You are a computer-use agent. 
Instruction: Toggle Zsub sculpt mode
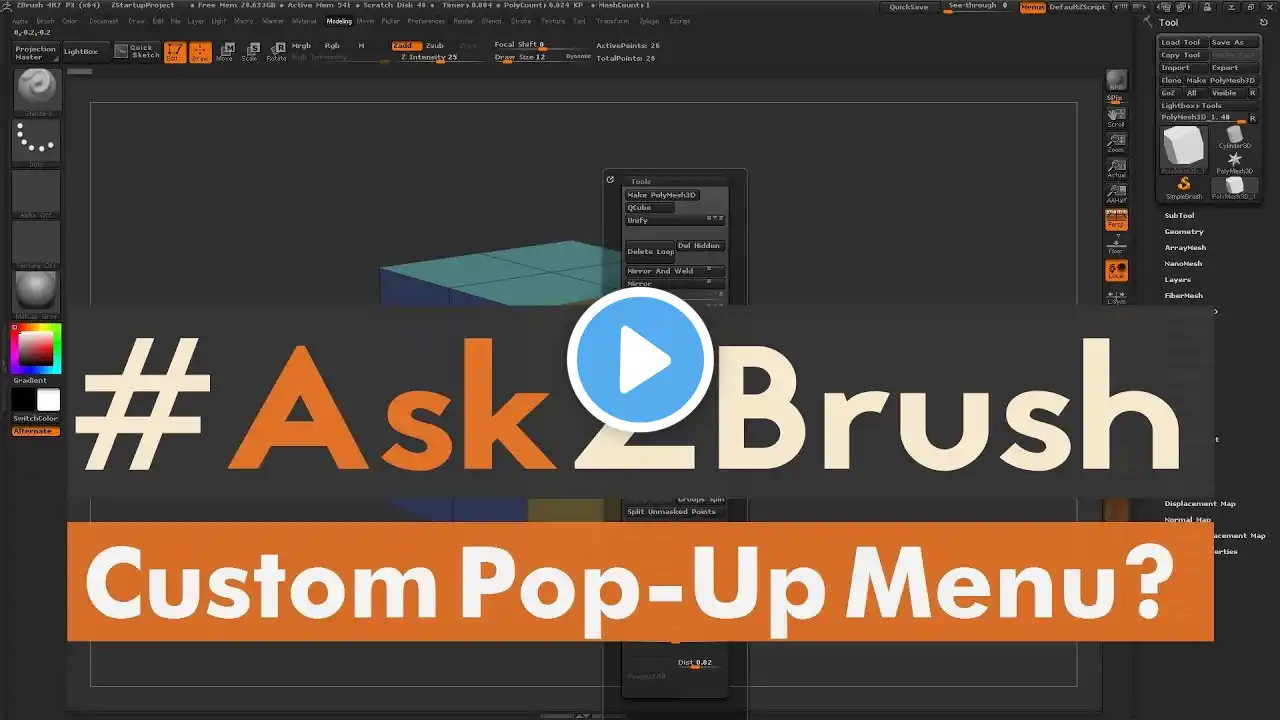(435, 46)
